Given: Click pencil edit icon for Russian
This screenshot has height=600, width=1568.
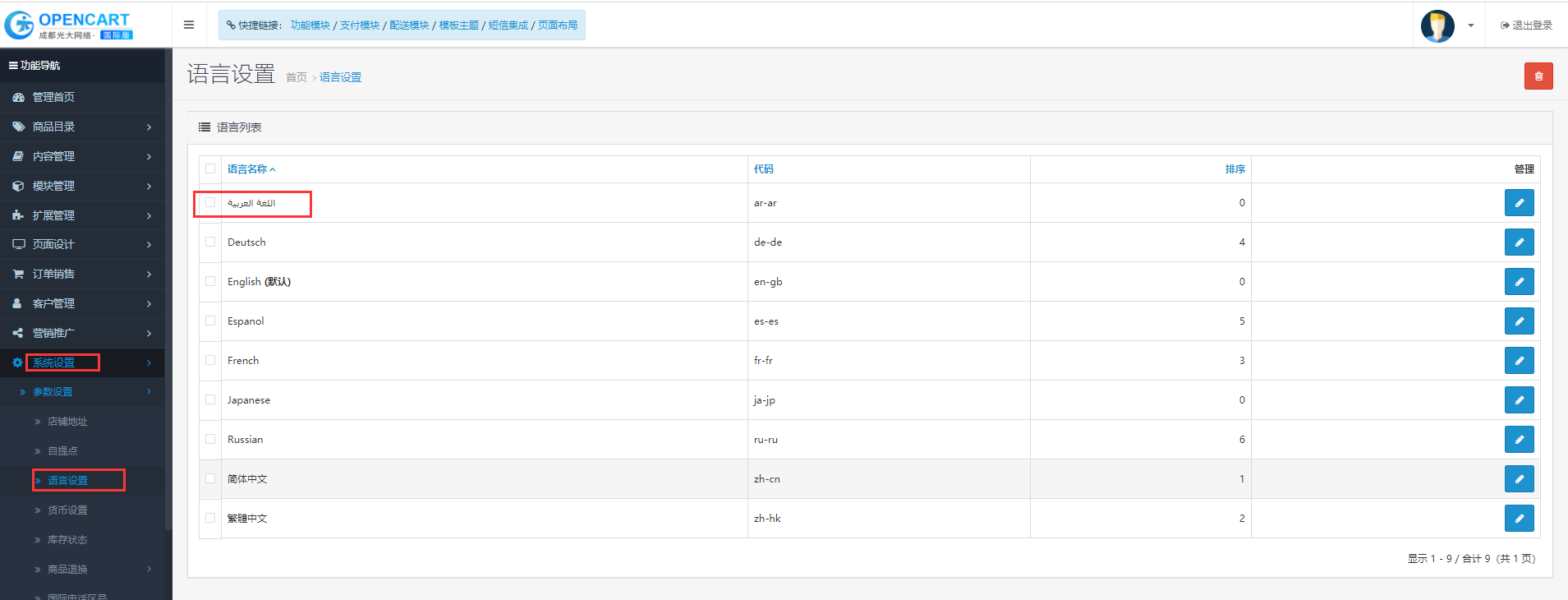Looking at the screenshot, I should click(x=1519, y=440).
